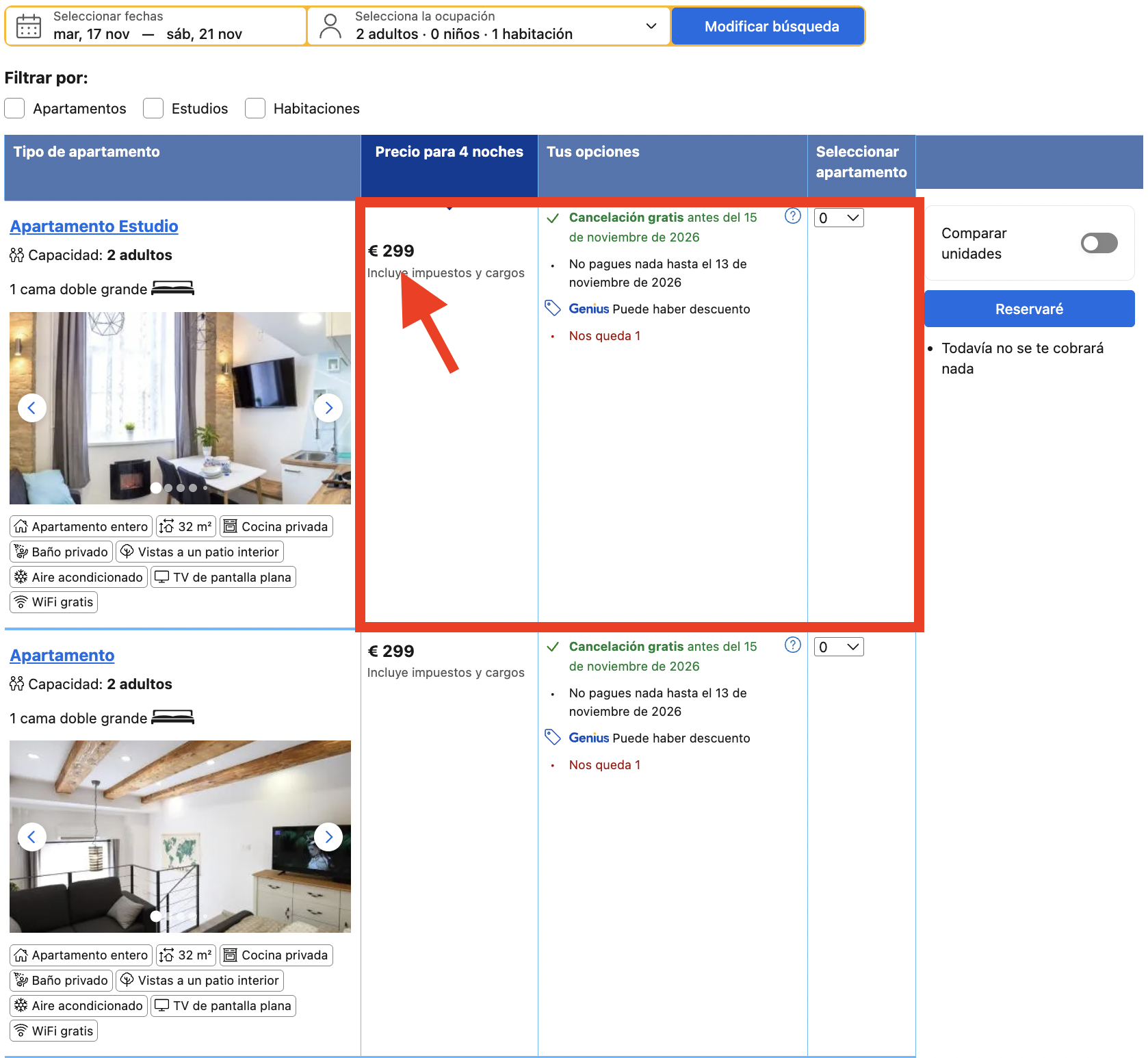Click the second Apartamento living room photo
1148x1058 pixels.
pyautogui.click(x=180, y=836)
